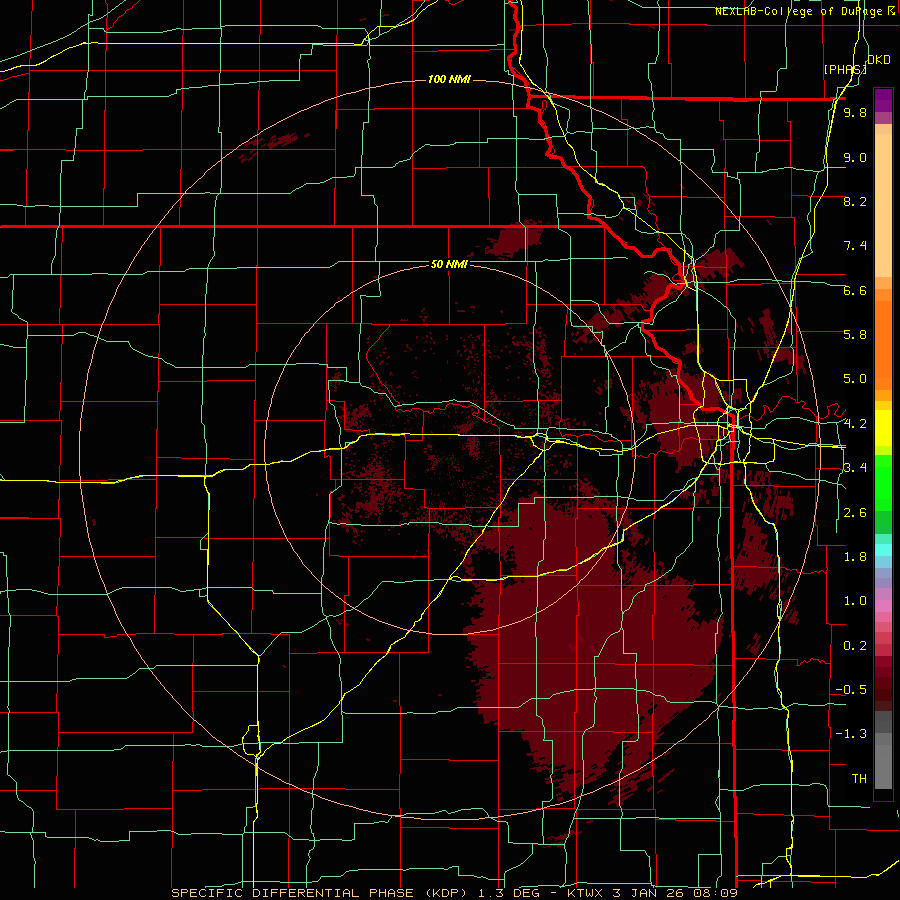The width and height of the screenshot is (900, 900).
Task: Click the 7.4 value on color scale
Action: coord(855,246)
